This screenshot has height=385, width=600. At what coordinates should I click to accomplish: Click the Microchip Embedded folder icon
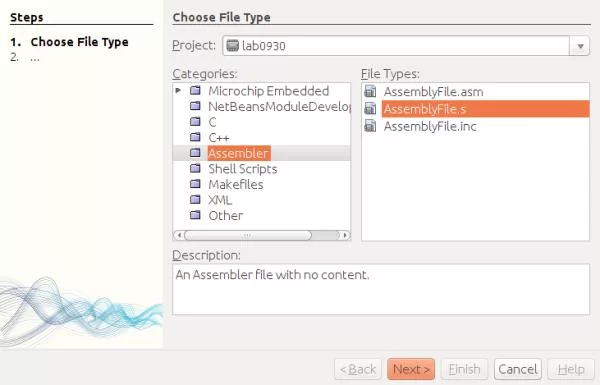coord(196,91)
